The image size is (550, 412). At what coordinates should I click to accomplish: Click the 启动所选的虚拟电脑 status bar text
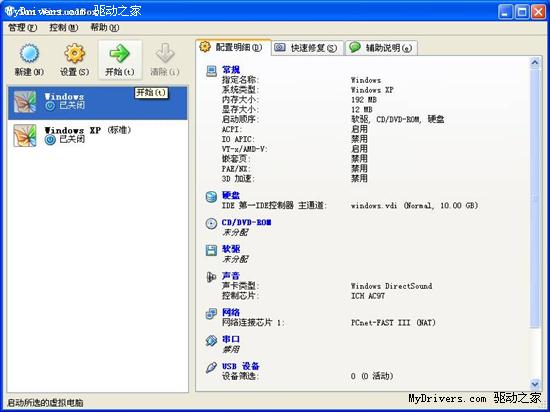(x=45, y=403)
